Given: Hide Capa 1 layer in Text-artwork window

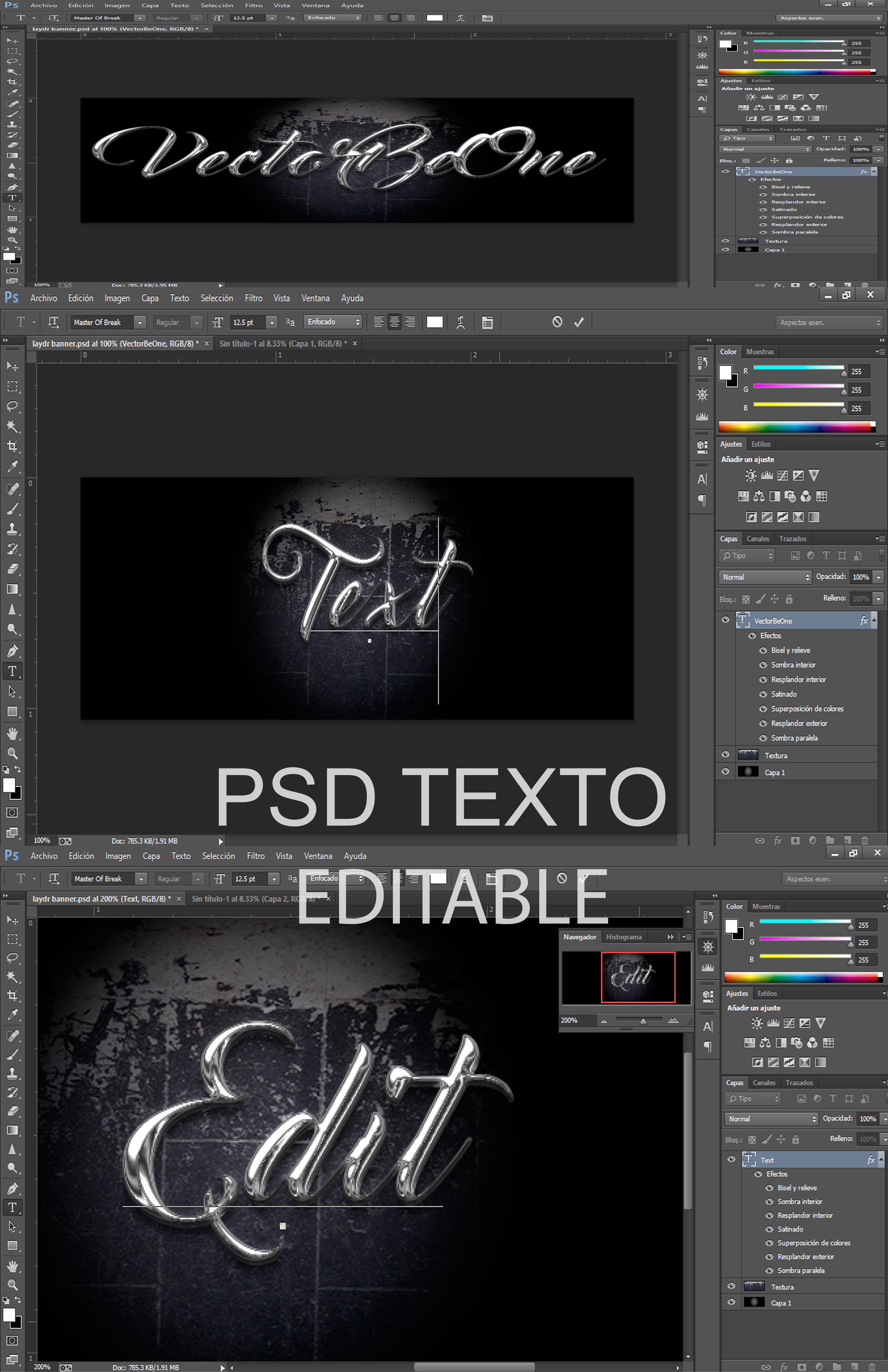Looking at the screenshot, I should (725, 771).
